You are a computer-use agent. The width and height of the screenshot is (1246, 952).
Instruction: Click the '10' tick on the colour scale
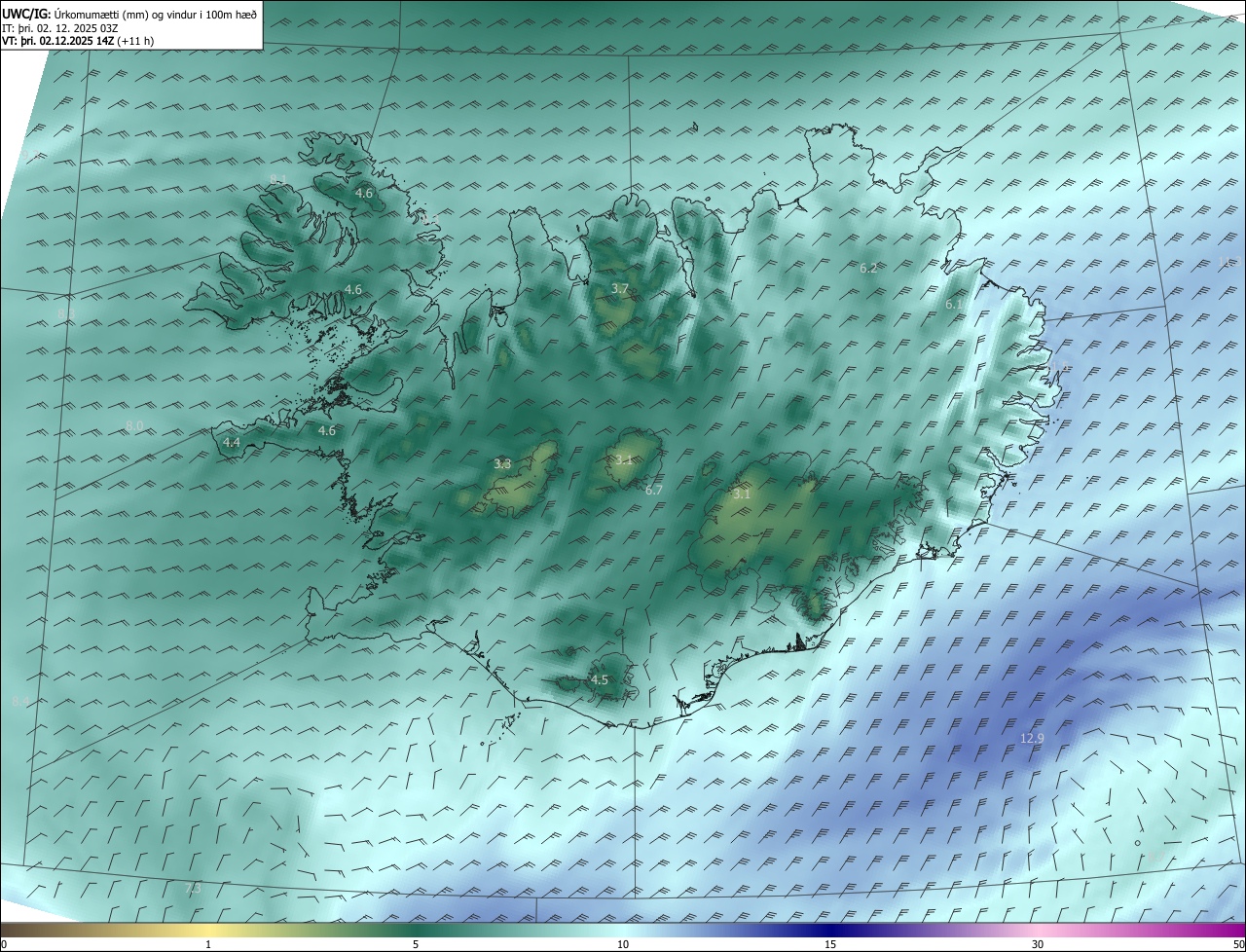click(x=623, y=944)
